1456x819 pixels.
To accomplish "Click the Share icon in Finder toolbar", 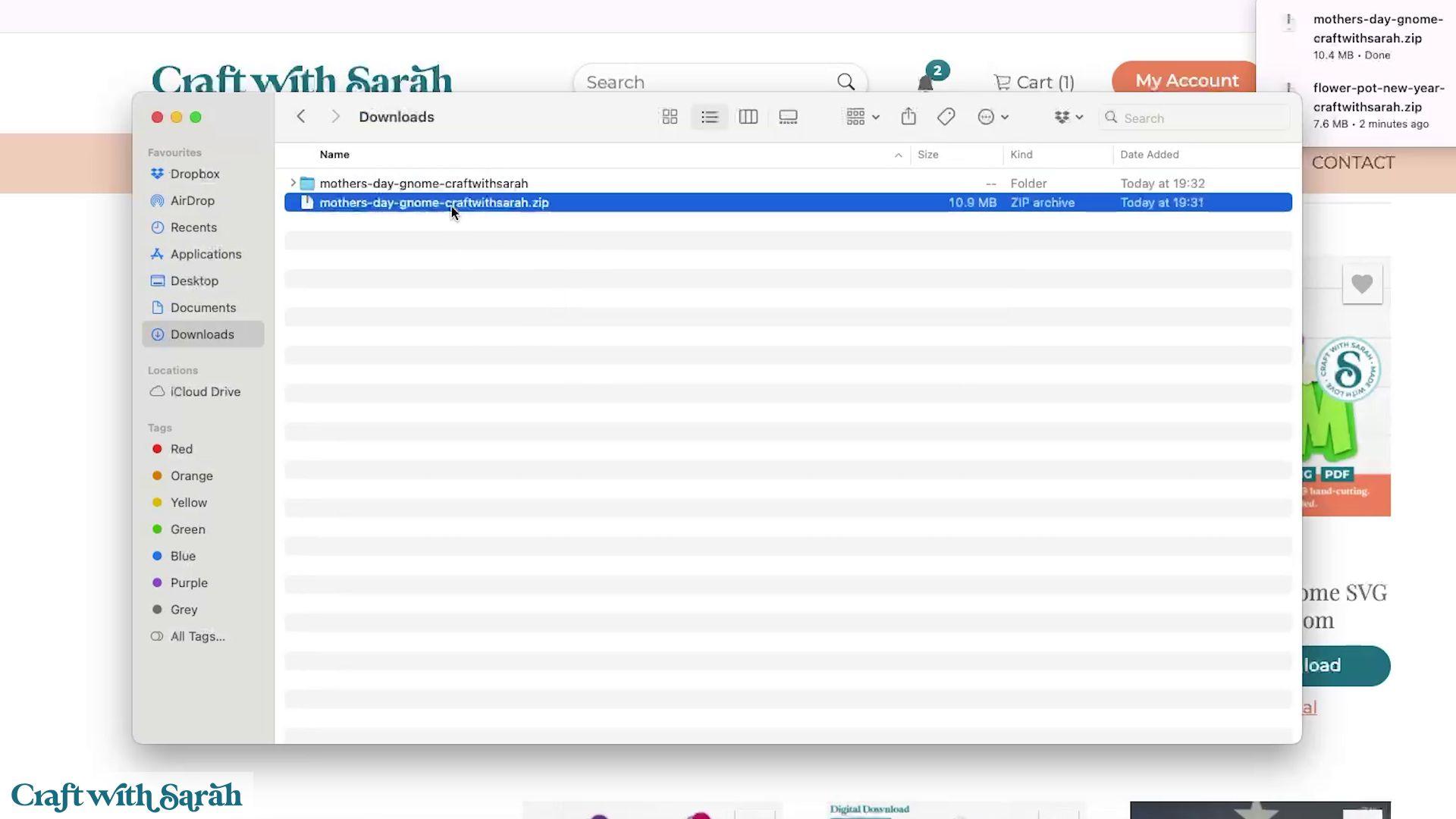I will coord(908,116).
